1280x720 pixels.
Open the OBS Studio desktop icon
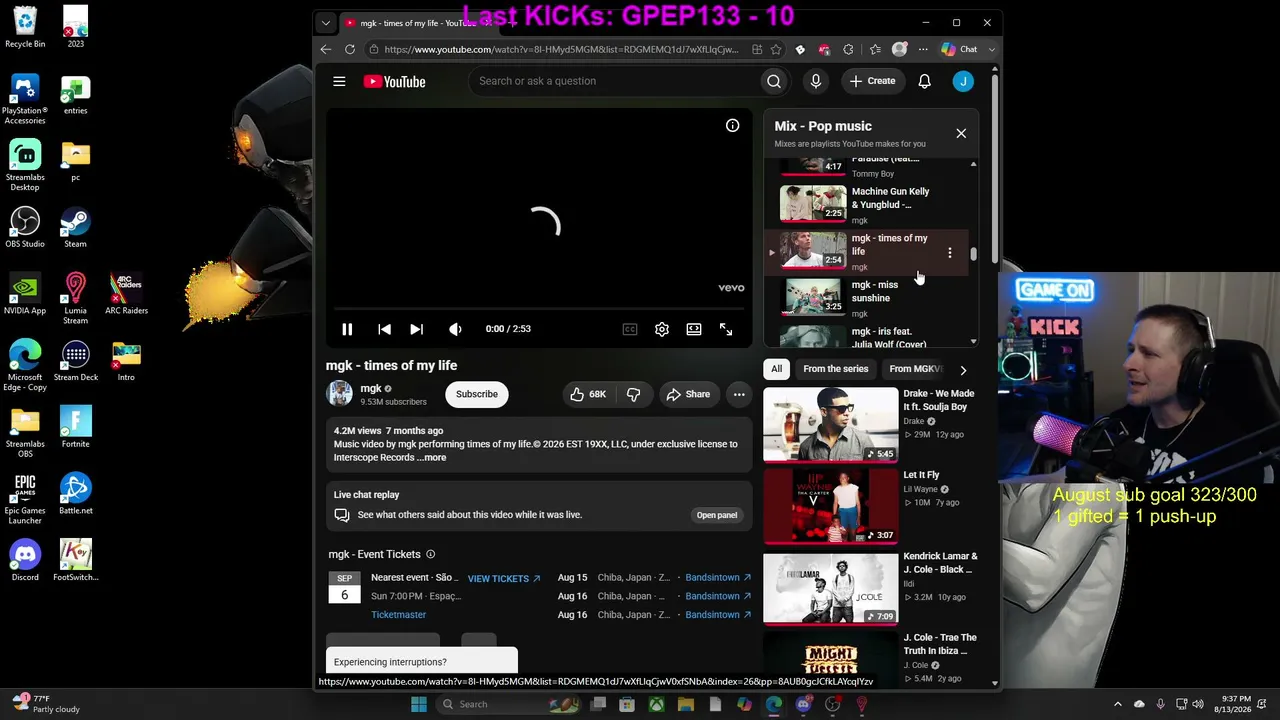click(25, 227)
